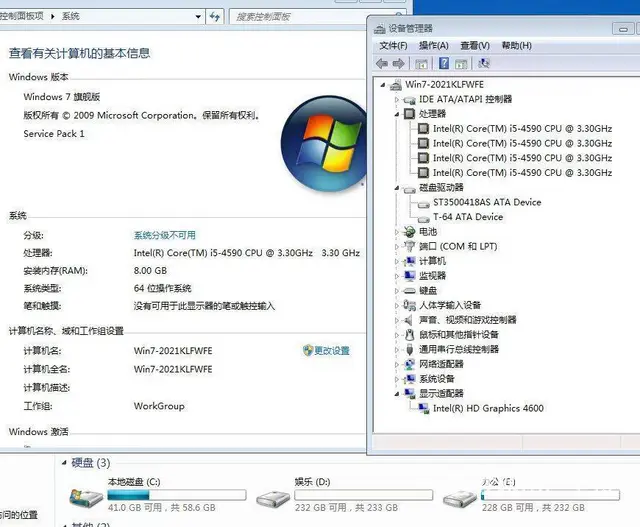This screenshot has height=527, width=640.
Task: Collapse the 硬盘 (3) group in Explorer
Action: [x=64, y=463]
